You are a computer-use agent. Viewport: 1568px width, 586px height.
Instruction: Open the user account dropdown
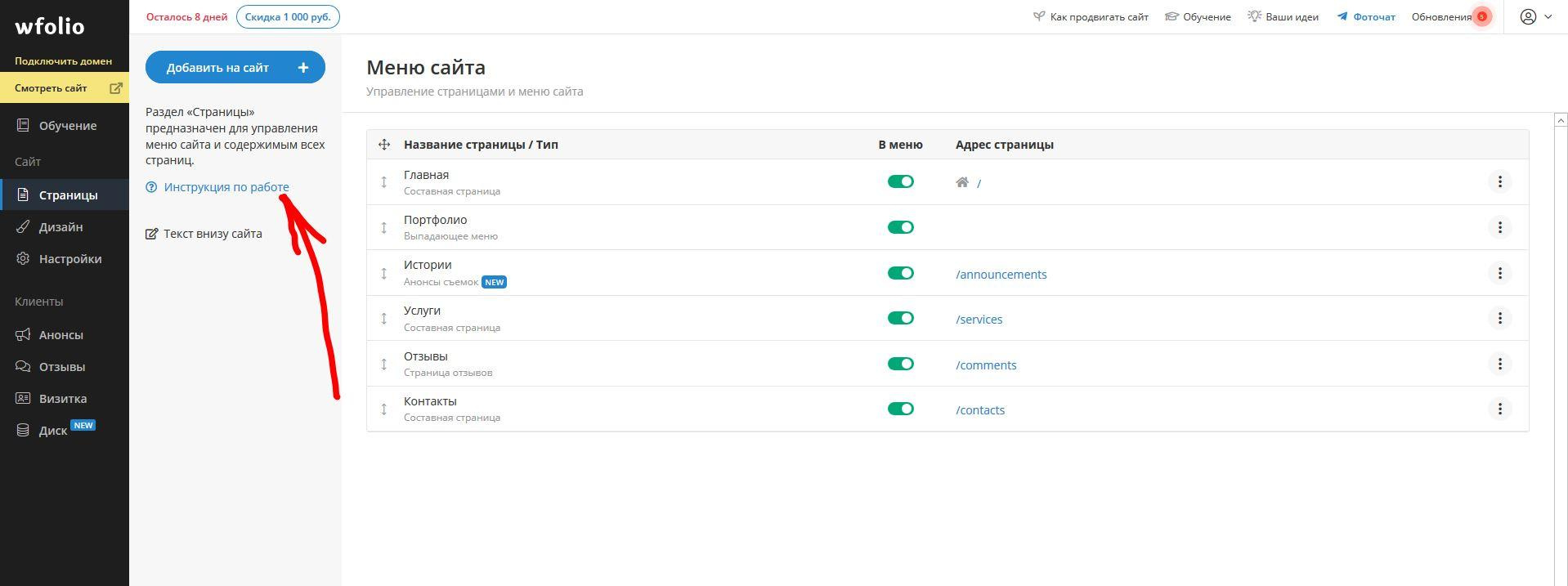[x=1535, y=16]
